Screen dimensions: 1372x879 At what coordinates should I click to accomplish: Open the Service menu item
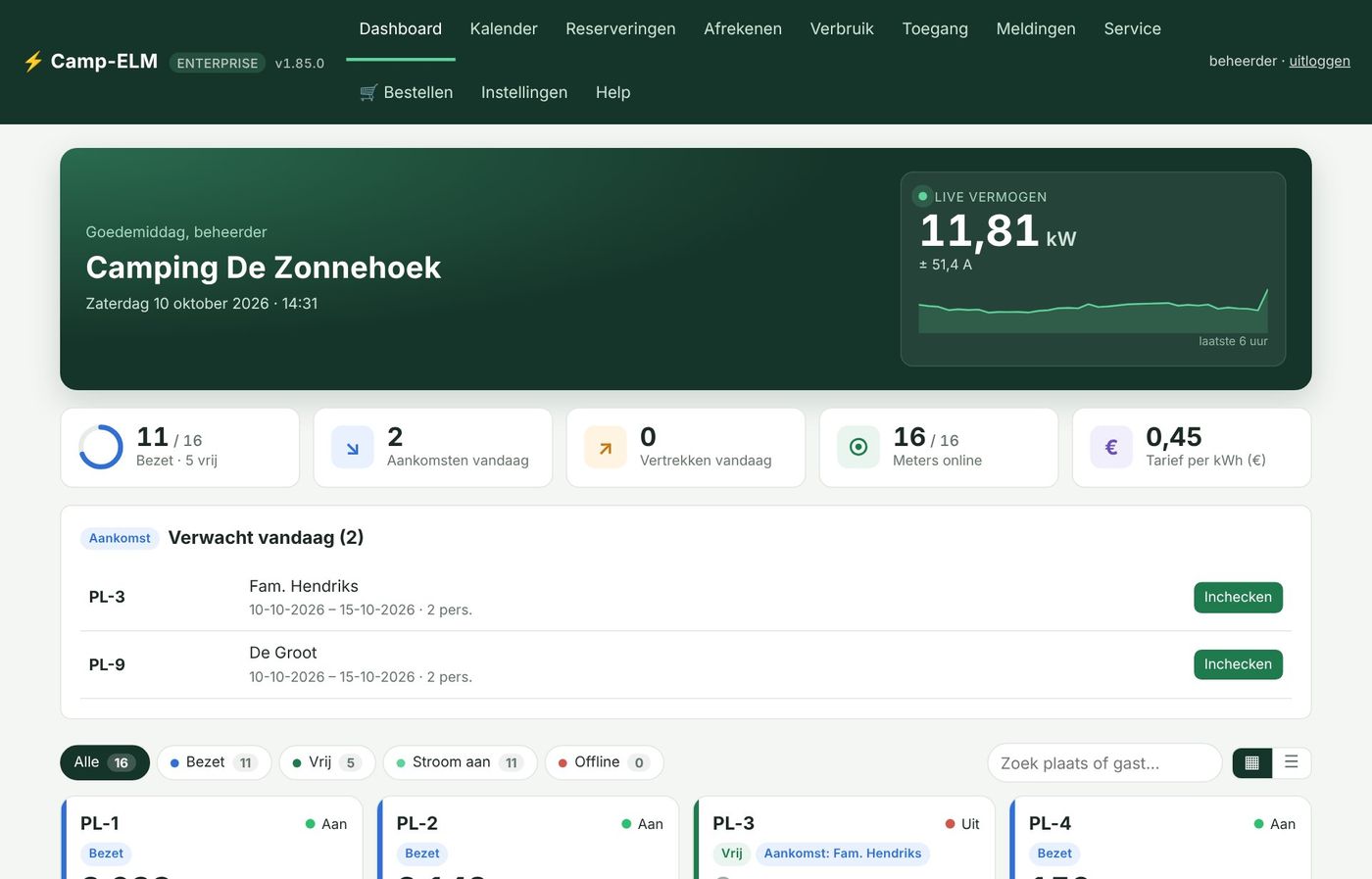point(1132,29)
